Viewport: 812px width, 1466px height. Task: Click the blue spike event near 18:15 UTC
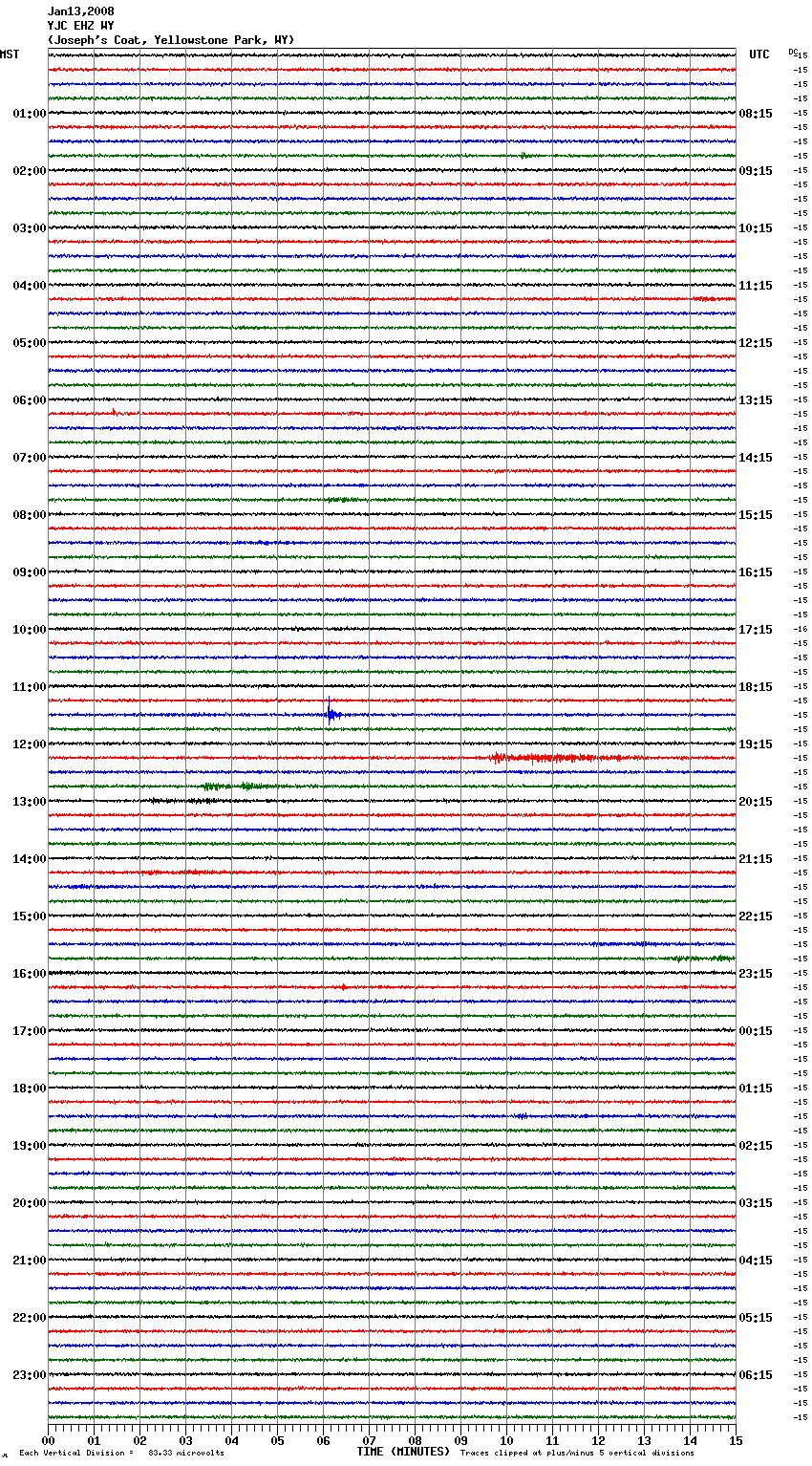tap(330, 713)
